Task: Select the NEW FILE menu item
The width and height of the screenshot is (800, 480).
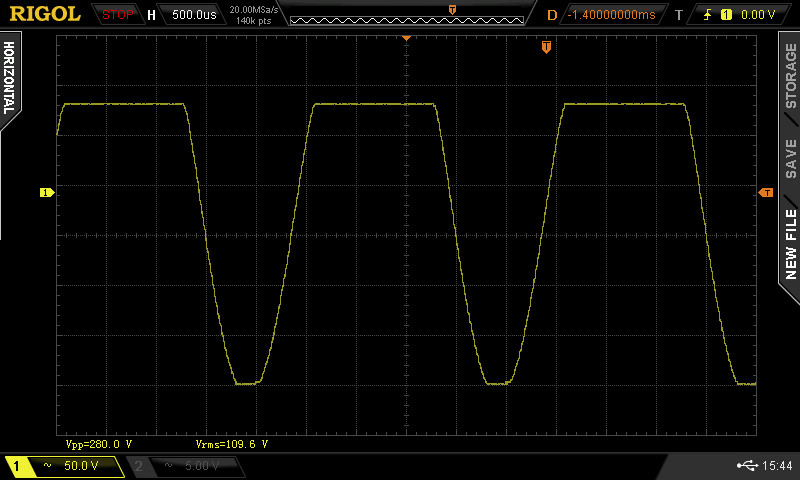Action: pyautogui.click(x=790, y=244)
